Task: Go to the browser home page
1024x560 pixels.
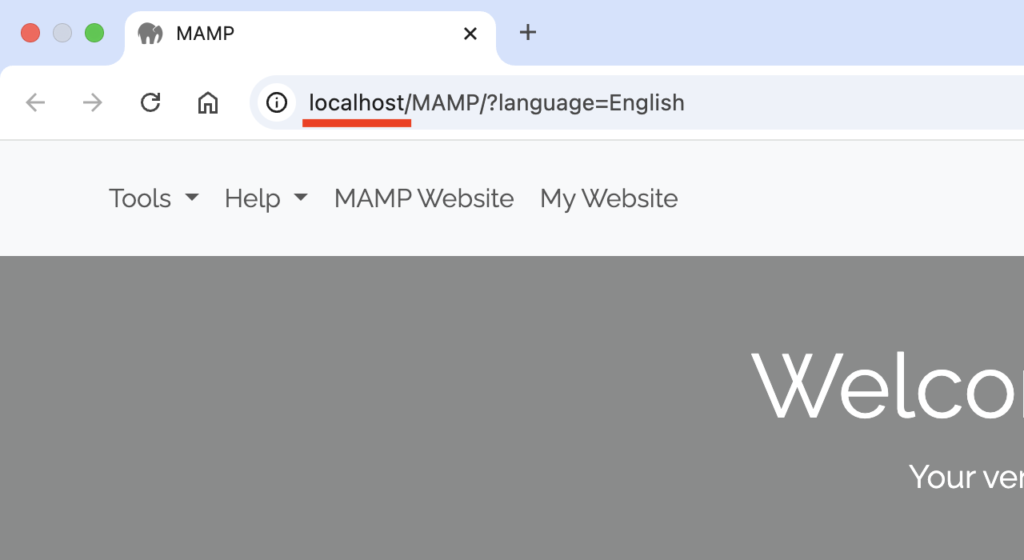Action: (208, 102)
